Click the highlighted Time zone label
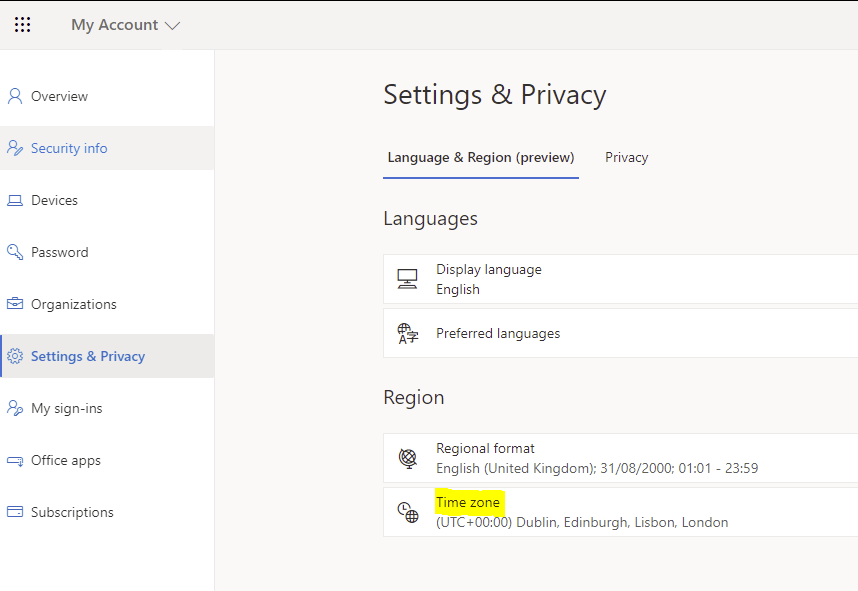Viewport: 858px width, 591px height. 468,502
